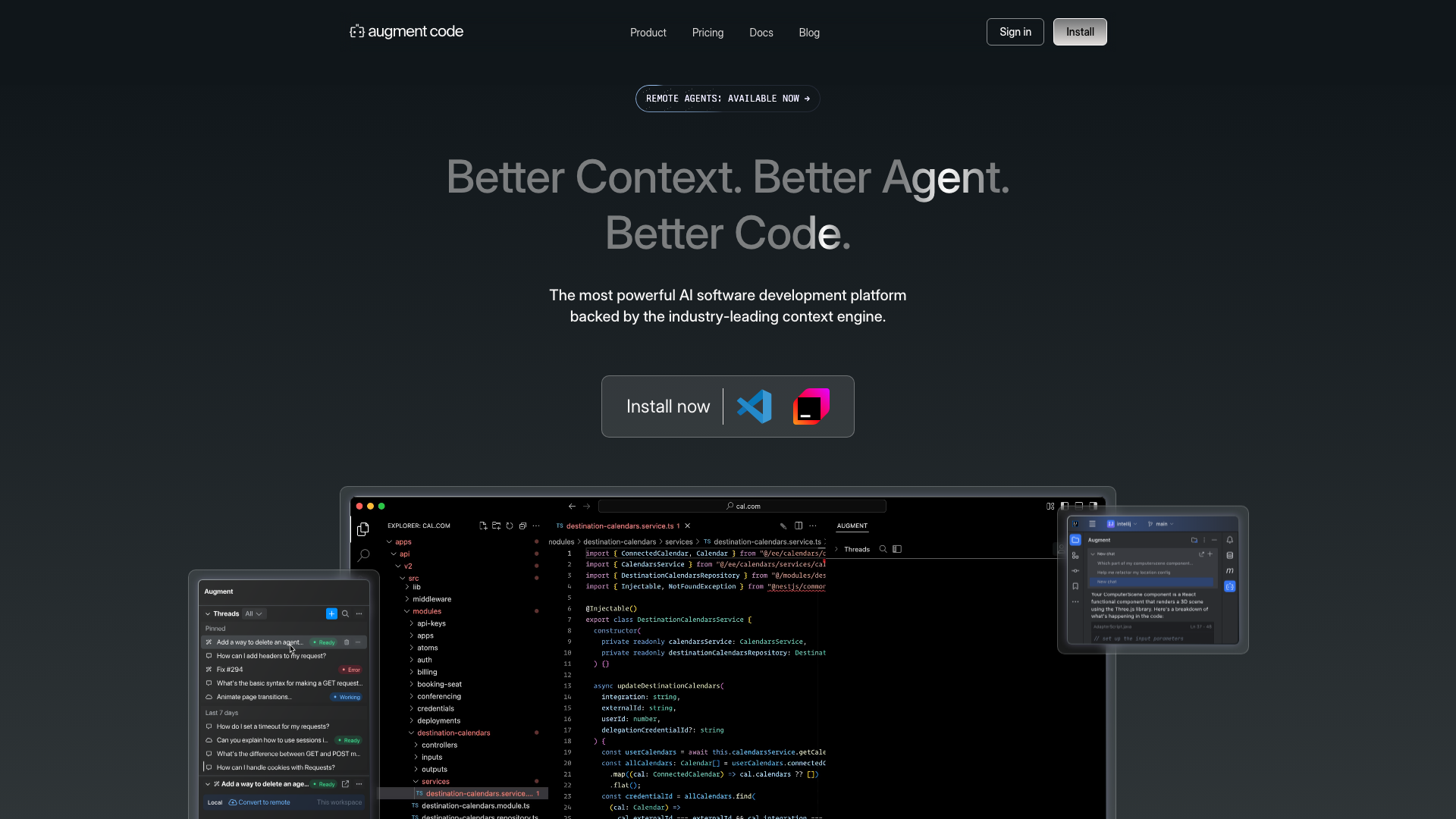This screenshot has height=819, width=1456.
Task: Open the Fix #294 thread
Action: (x=284, y=670)
